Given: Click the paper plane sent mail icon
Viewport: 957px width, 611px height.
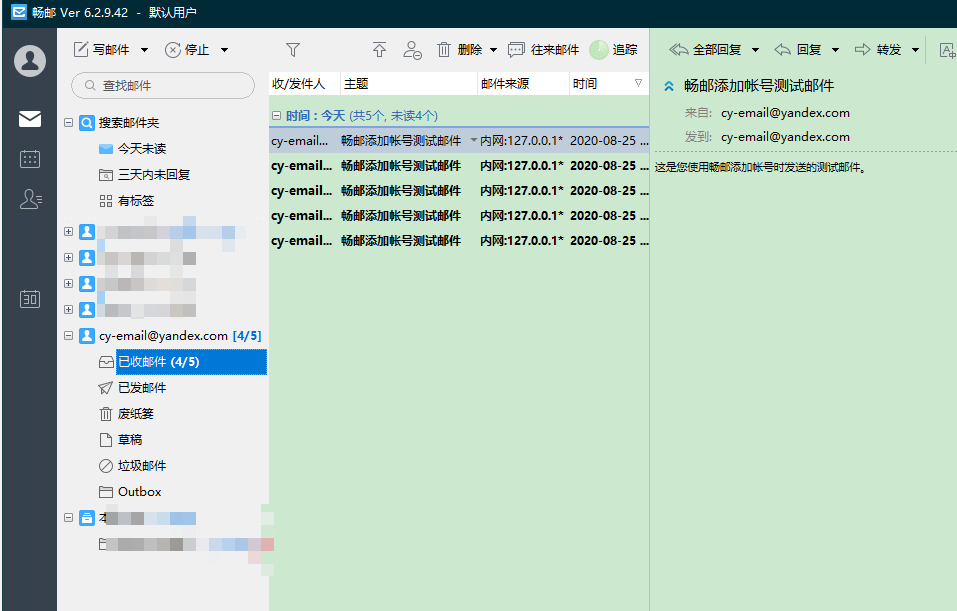Looking at the screenshot, I should tap(106, 388).
